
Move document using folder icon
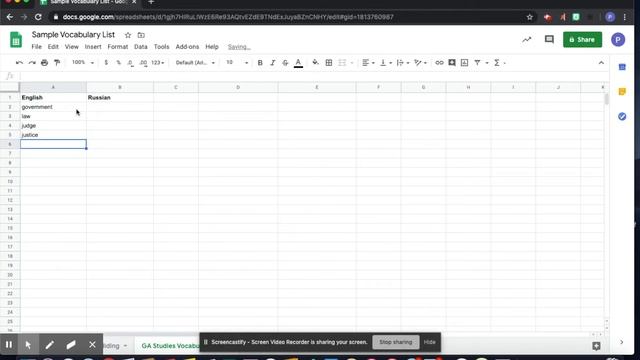[141, 35]
